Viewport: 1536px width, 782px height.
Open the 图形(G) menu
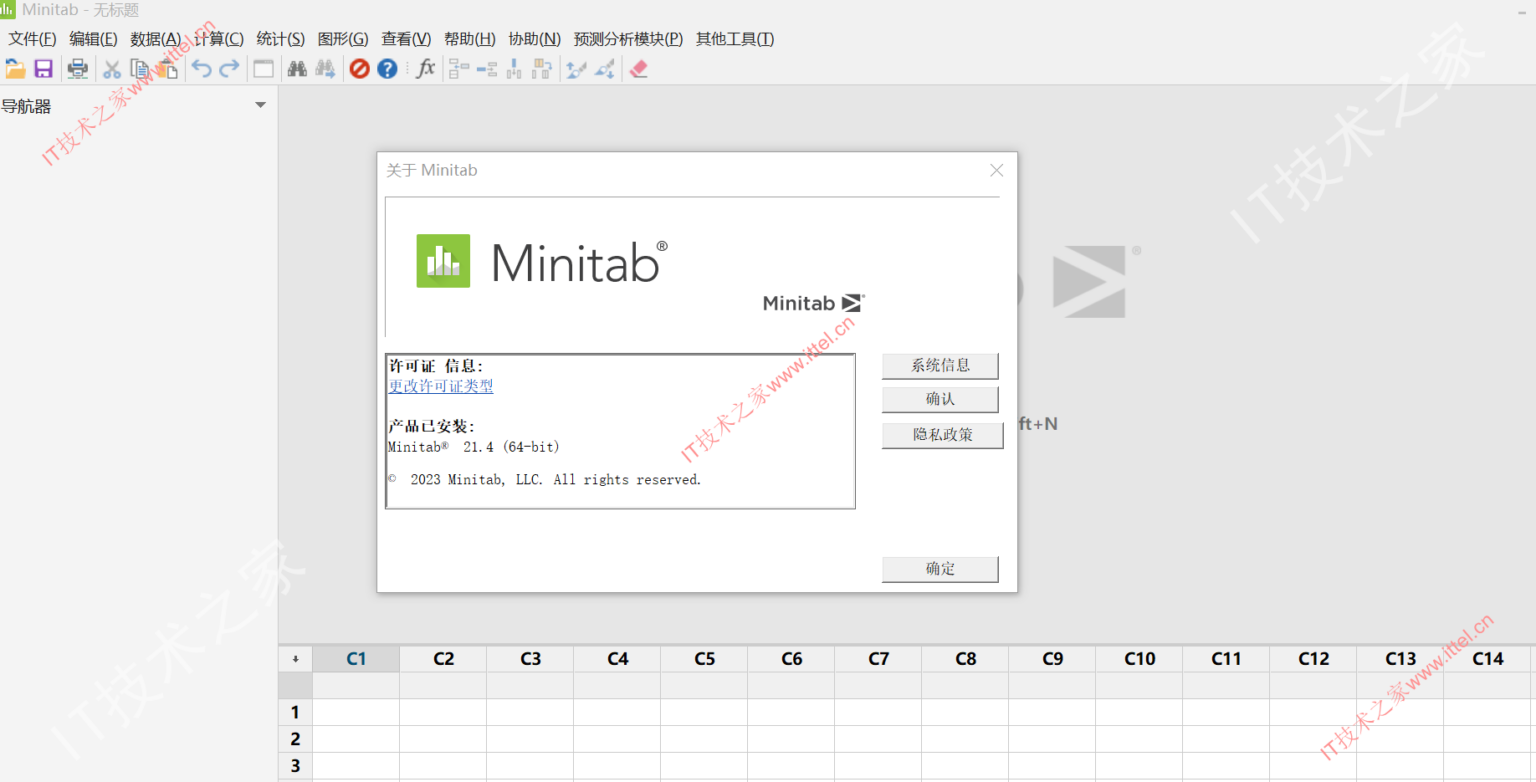[343, 38]
